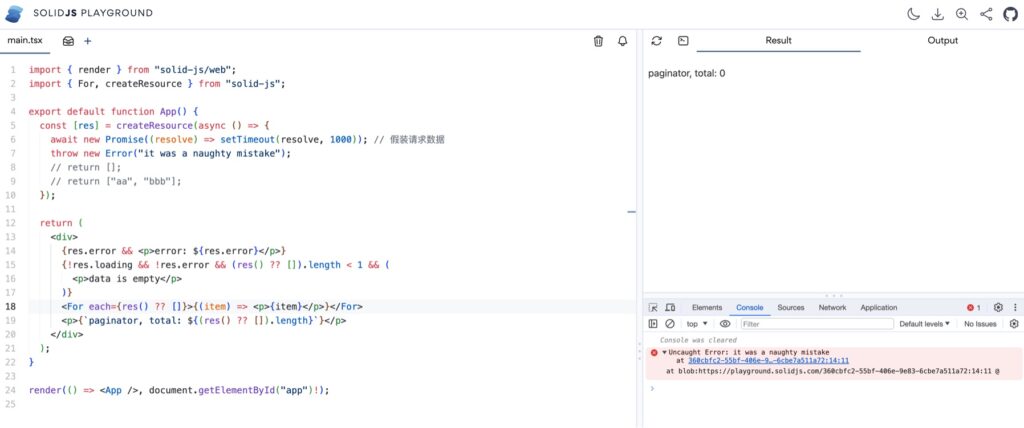Toggle the console live expression eye icon
The width and height of the screenshot is (1024, 428).
(725, 324)
